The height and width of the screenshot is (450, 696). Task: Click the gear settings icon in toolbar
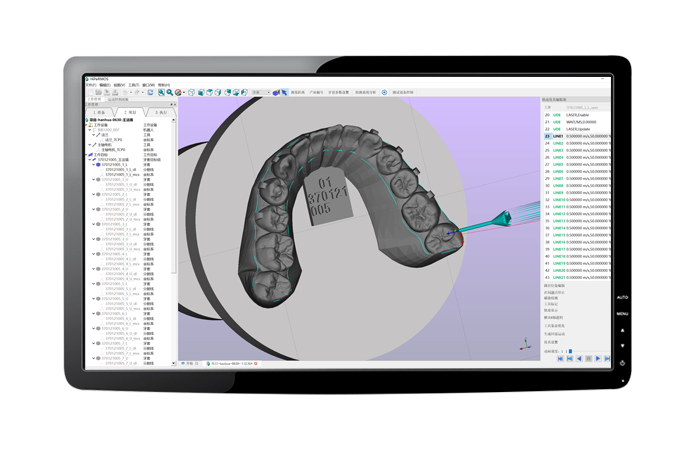point(385,92)
